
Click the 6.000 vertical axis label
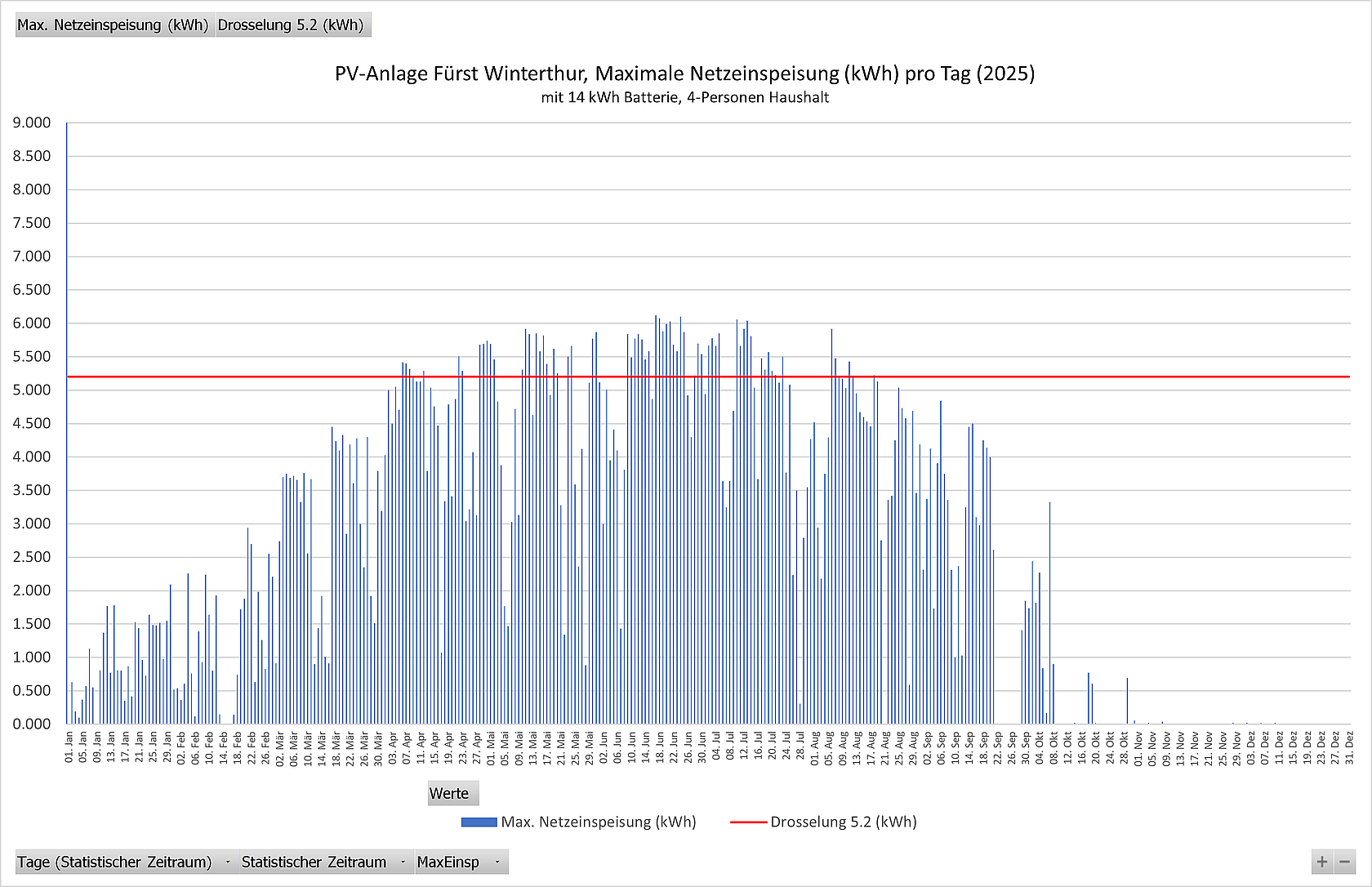(x=32, y=323)
